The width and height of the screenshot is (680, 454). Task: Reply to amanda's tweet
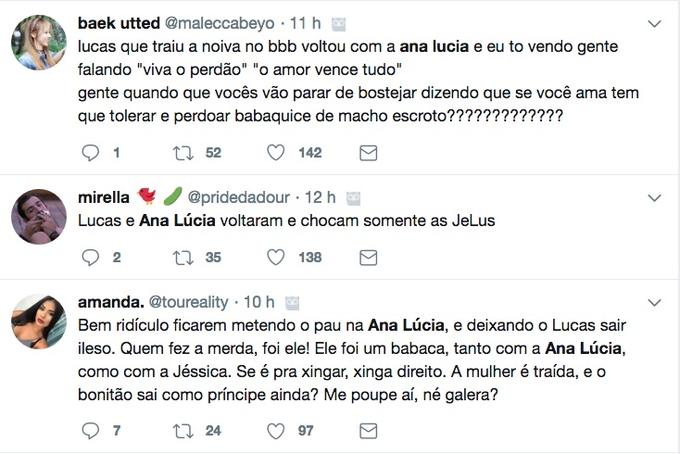(x=91, y=431)
